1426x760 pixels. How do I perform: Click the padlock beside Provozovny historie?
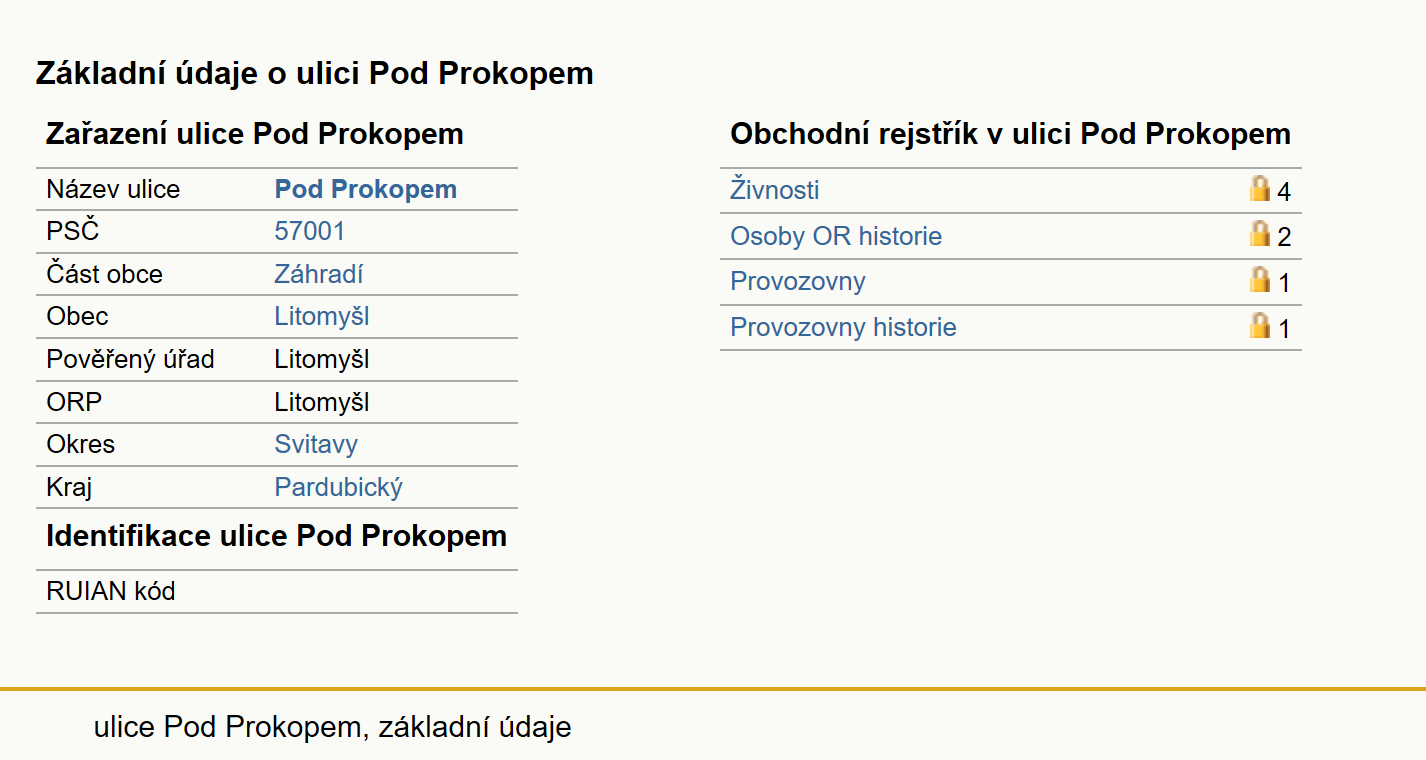coord(1260,325)
